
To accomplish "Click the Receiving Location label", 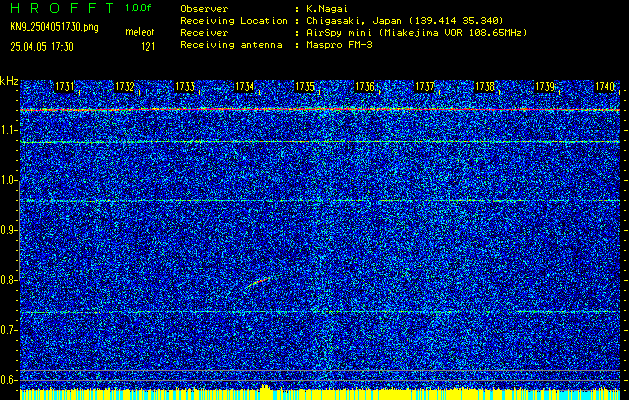I will pyautogui.click(x=234, y=21).
